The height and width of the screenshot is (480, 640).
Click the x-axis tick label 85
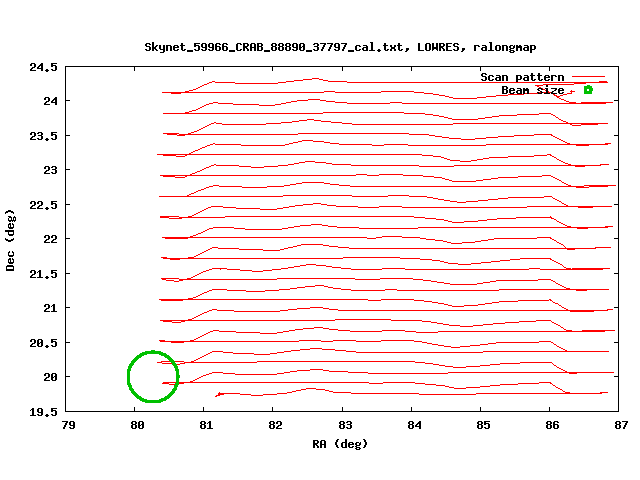[x=483, y=425]
